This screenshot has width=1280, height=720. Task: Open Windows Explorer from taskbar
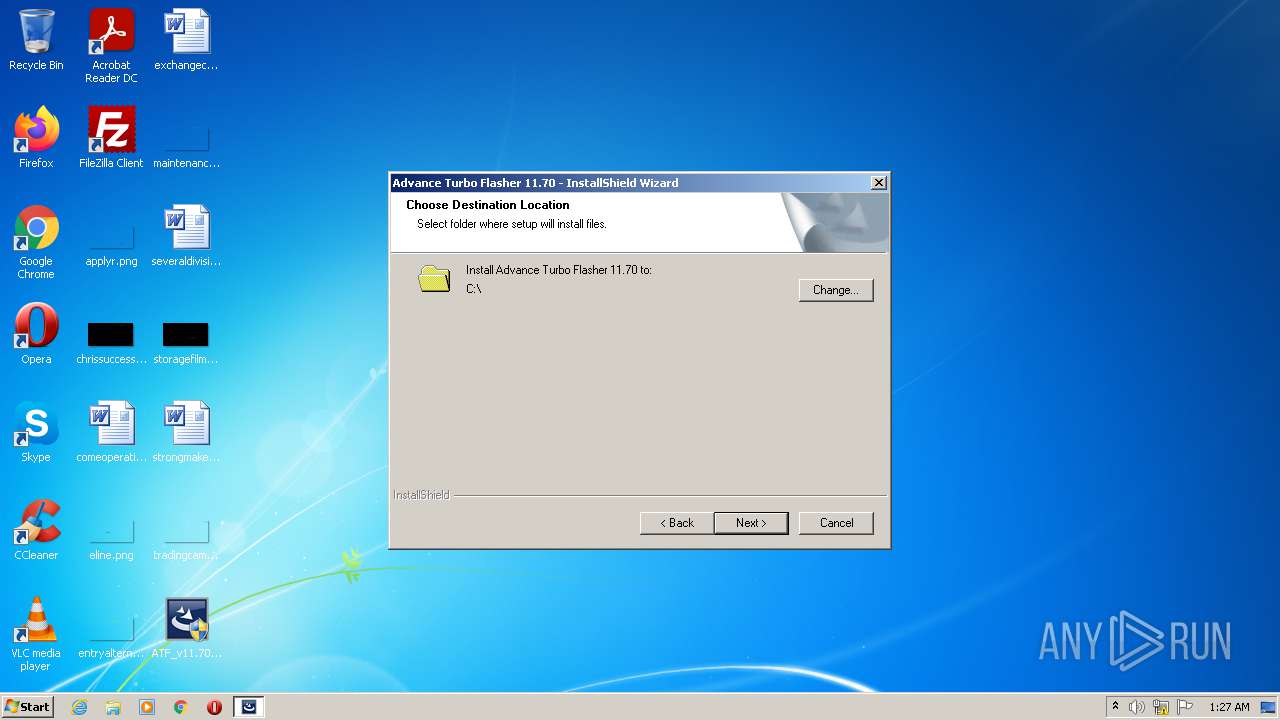tap(113, 707)
